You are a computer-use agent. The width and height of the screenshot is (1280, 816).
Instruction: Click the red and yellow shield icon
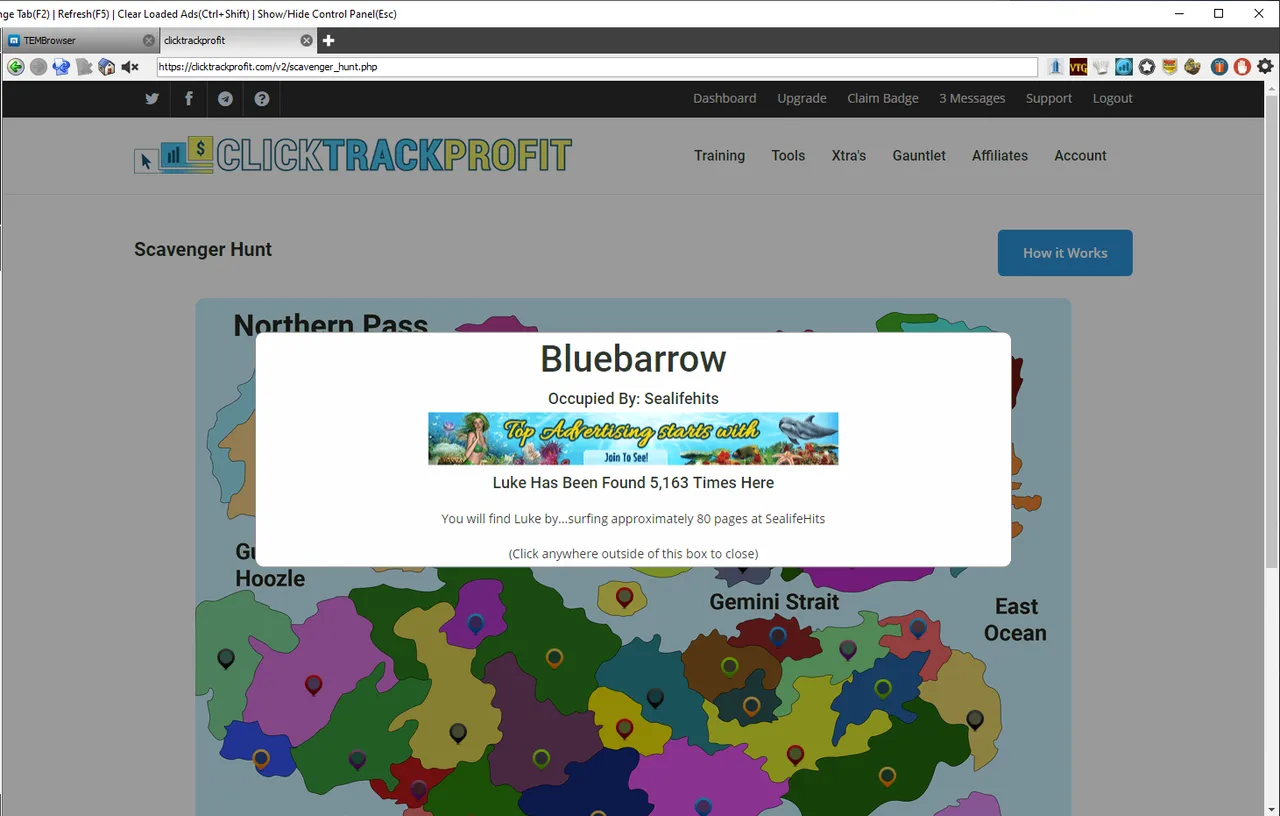[1169, 67]
